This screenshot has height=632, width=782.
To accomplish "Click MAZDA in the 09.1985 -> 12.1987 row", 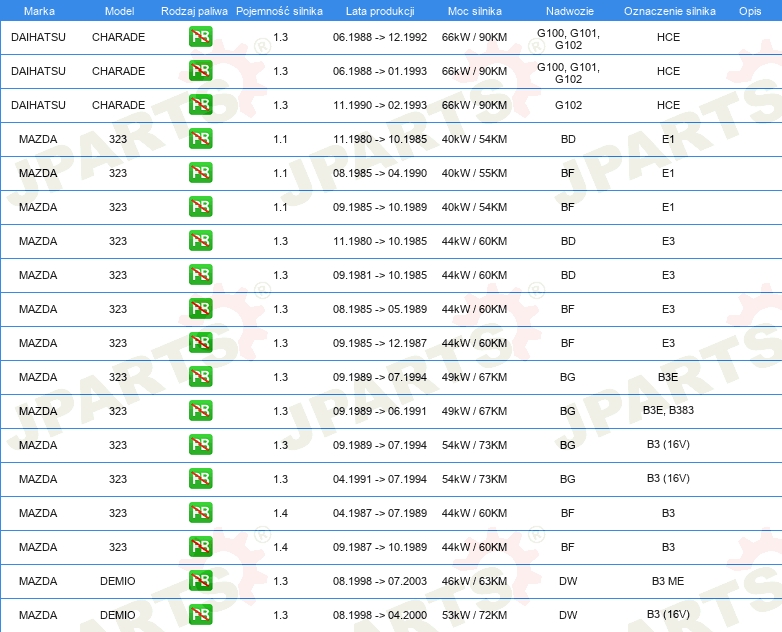I will pos(38,343).
